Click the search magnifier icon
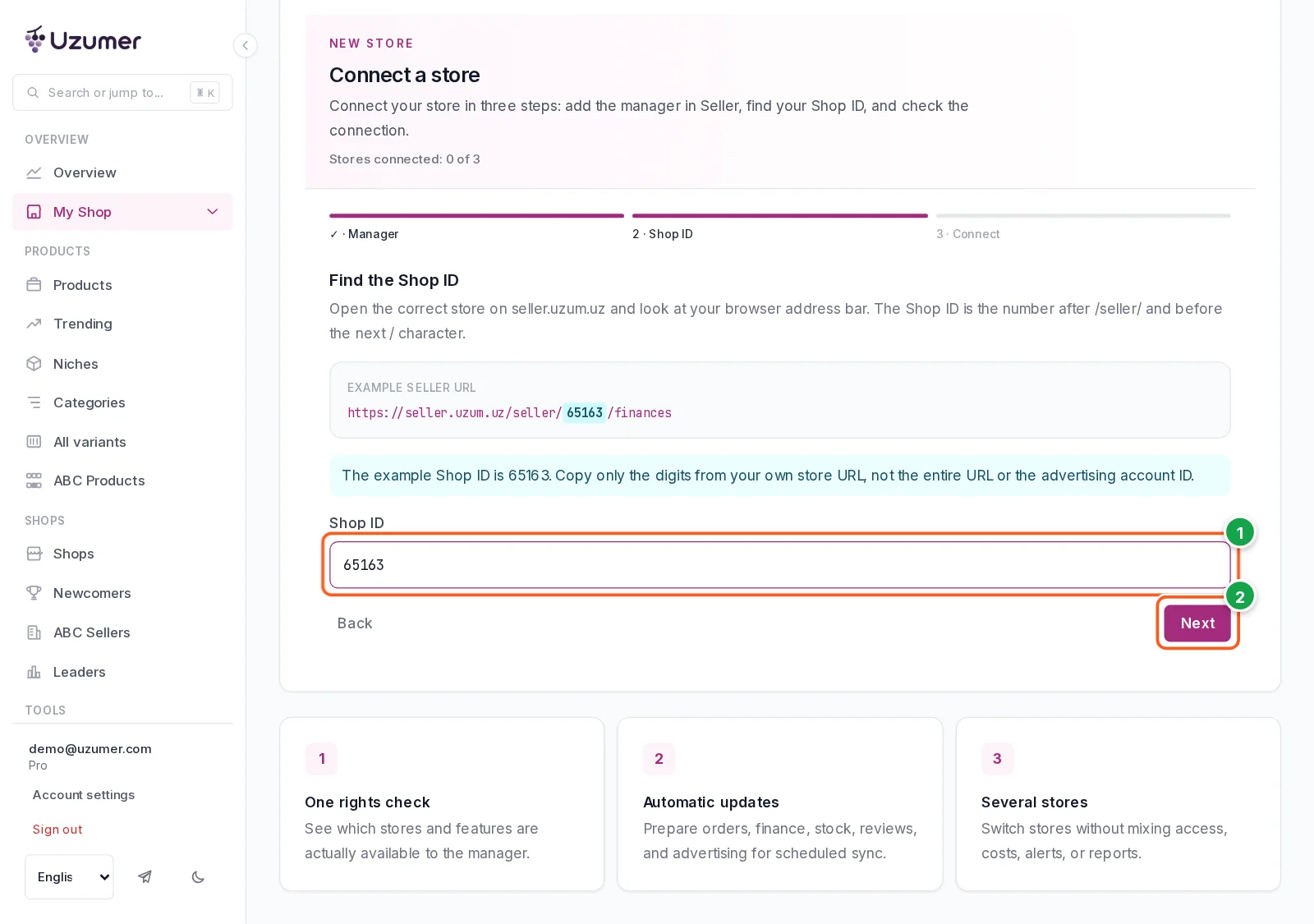This screenshot has height=924, width=1314. (33, 93)
